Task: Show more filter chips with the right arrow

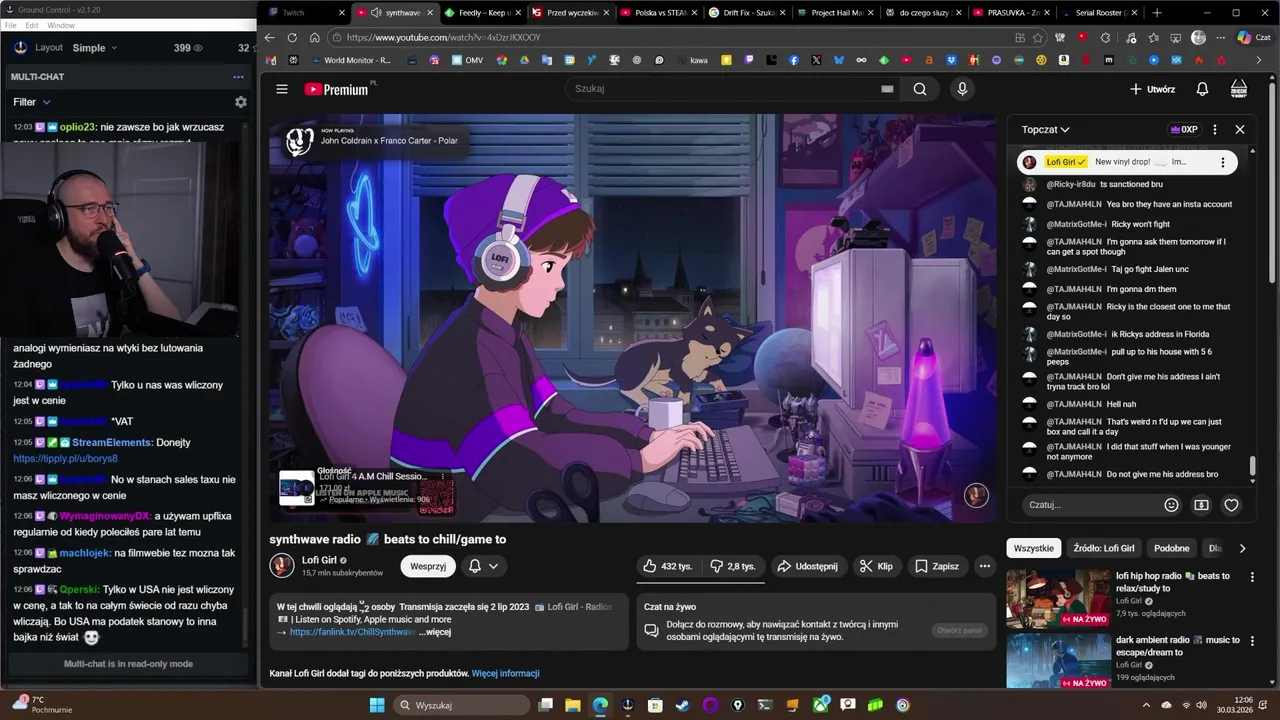Action: 1242,548
